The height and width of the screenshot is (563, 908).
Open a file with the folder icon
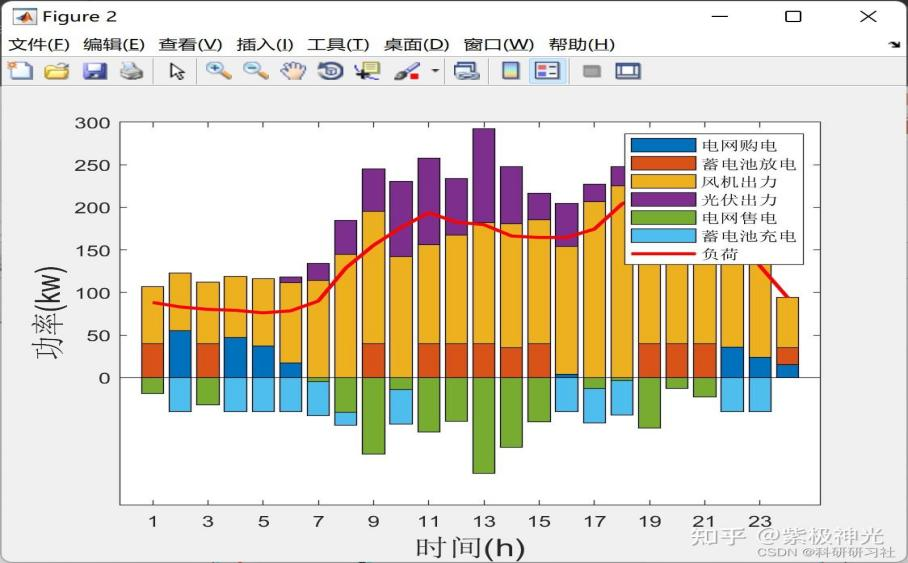(x=57, y=71)
